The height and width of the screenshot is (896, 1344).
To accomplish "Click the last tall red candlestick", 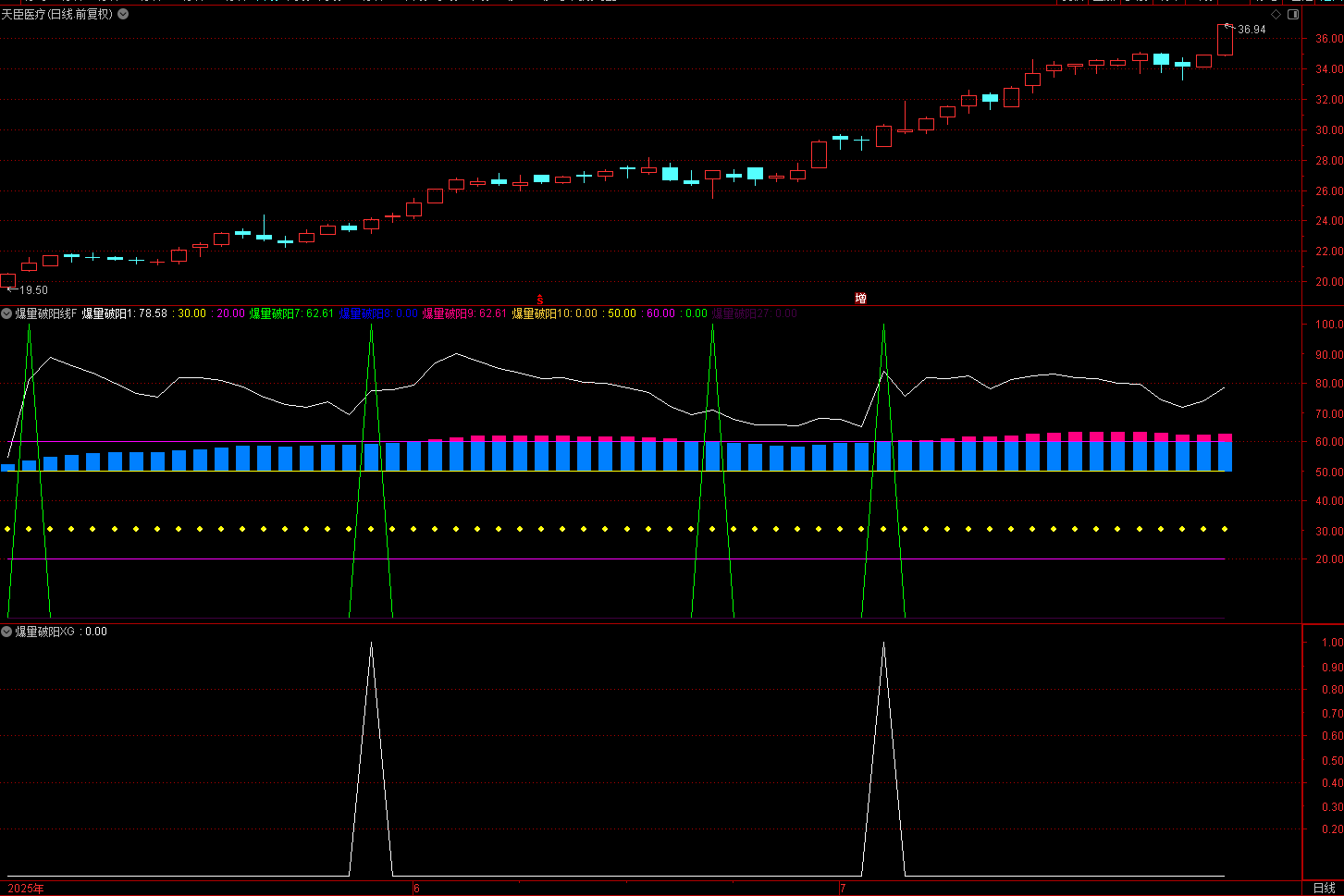I will click(x=1225, y=40).
